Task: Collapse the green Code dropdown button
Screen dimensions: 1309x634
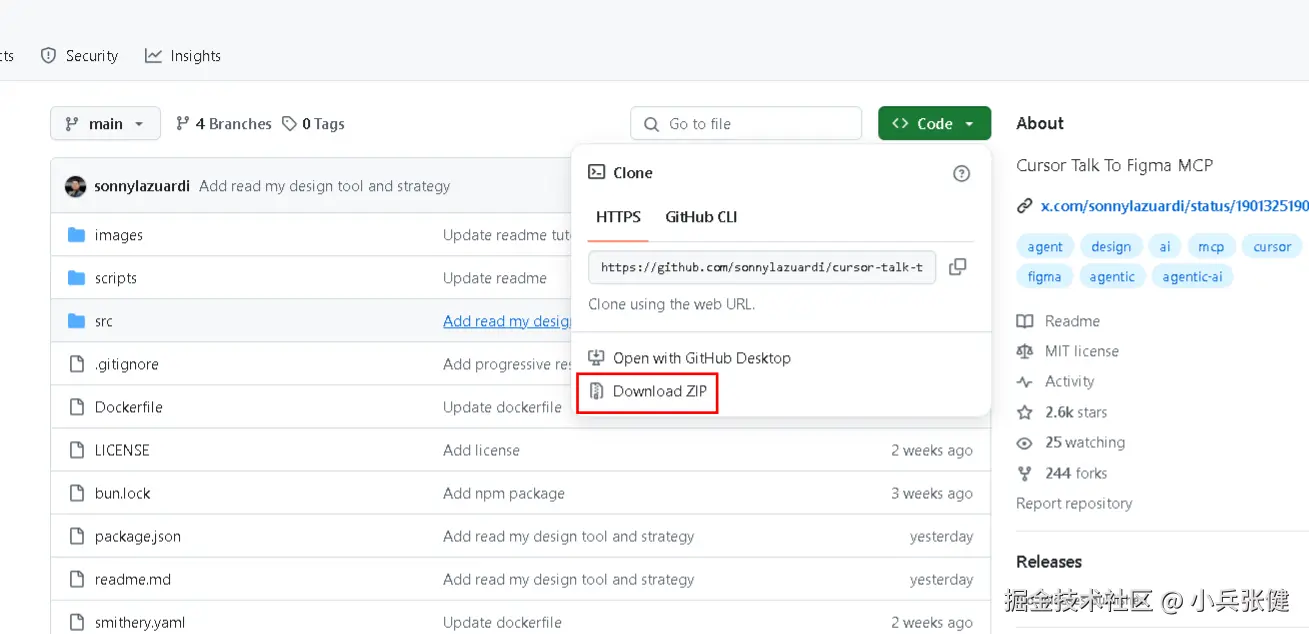Action: 934,124
